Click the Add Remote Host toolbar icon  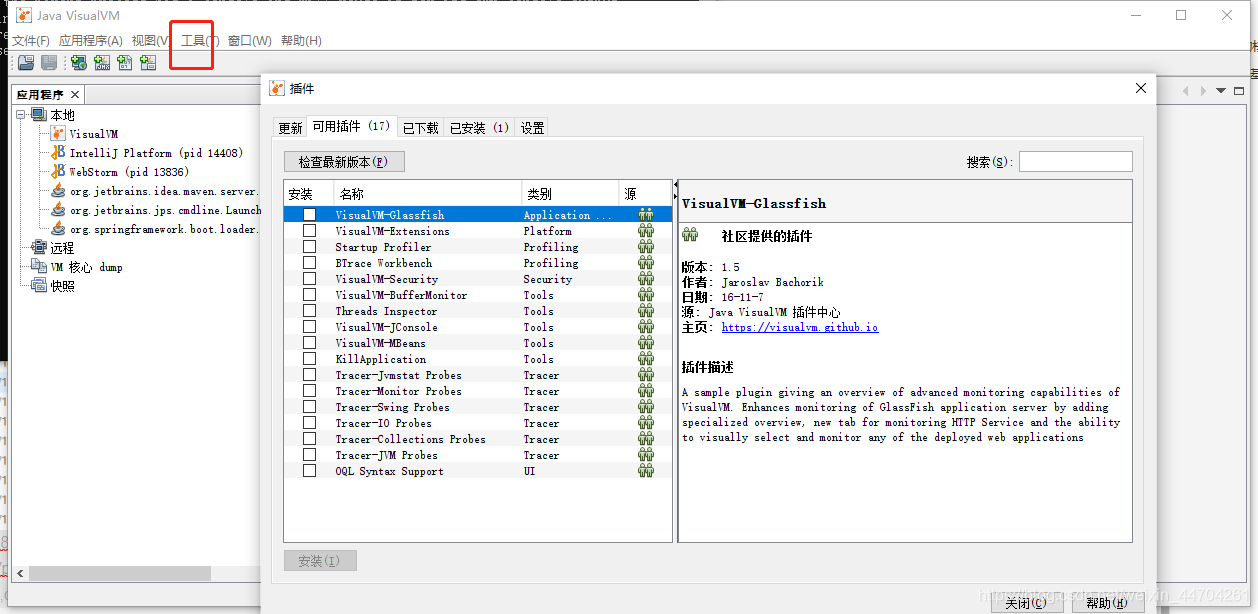click(78, 63)
